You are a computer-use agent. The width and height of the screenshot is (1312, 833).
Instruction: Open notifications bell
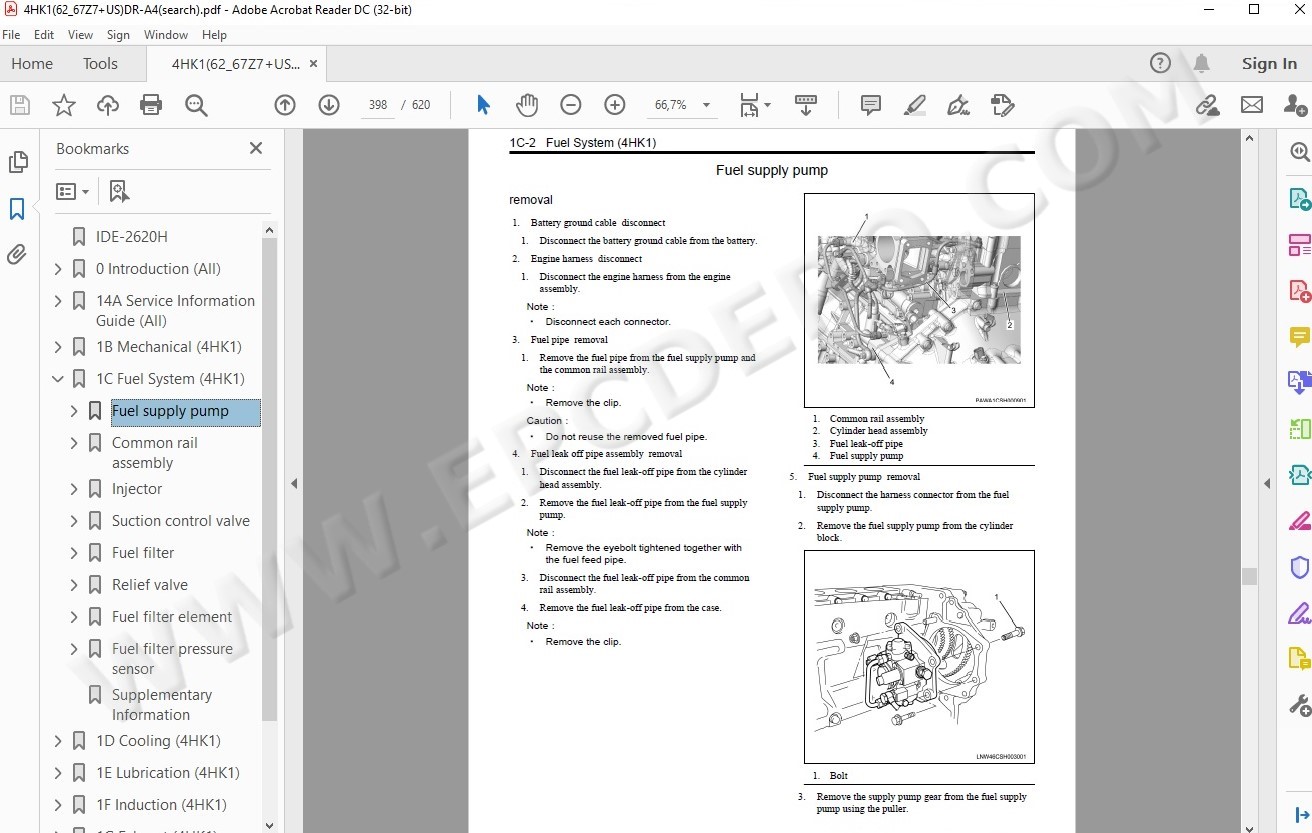pos(1202,63)
